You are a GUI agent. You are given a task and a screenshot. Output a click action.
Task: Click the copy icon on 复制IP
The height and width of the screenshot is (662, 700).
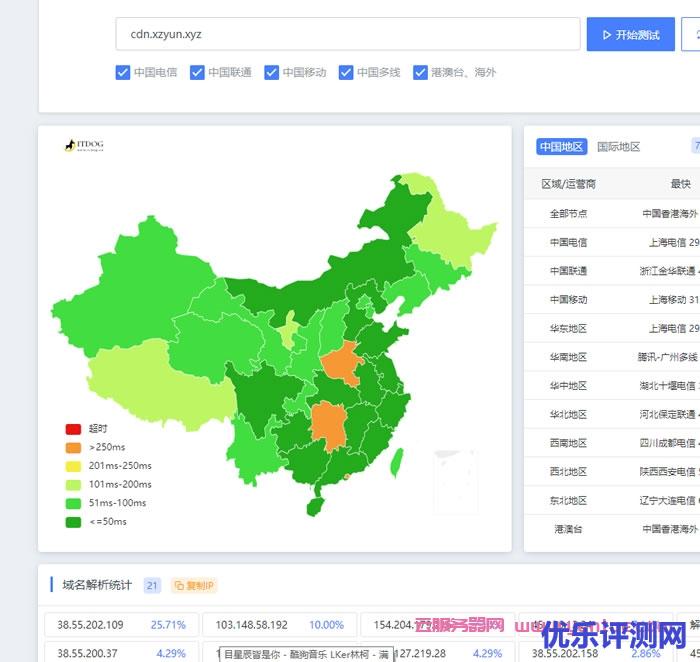tap(179, 586)
